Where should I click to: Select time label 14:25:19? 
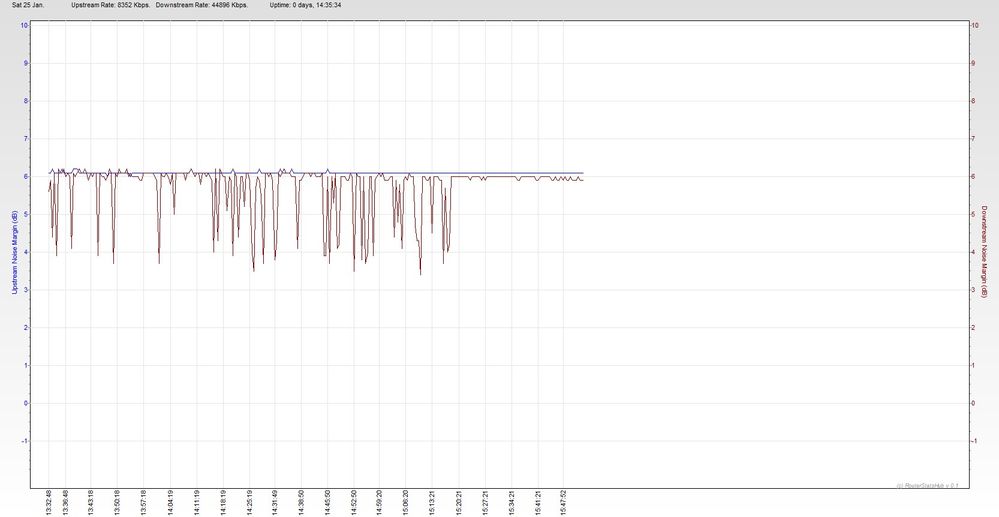click(x=249, y=502)
